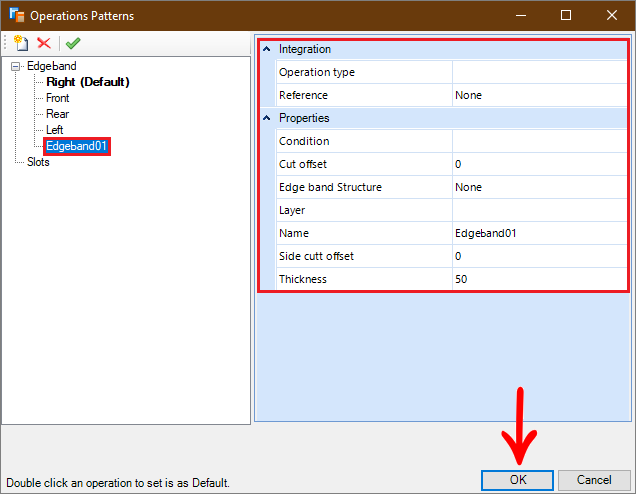Select the Left edgeband item
Viewport: 636px width, 494px height.
click(x=54, y=130)
